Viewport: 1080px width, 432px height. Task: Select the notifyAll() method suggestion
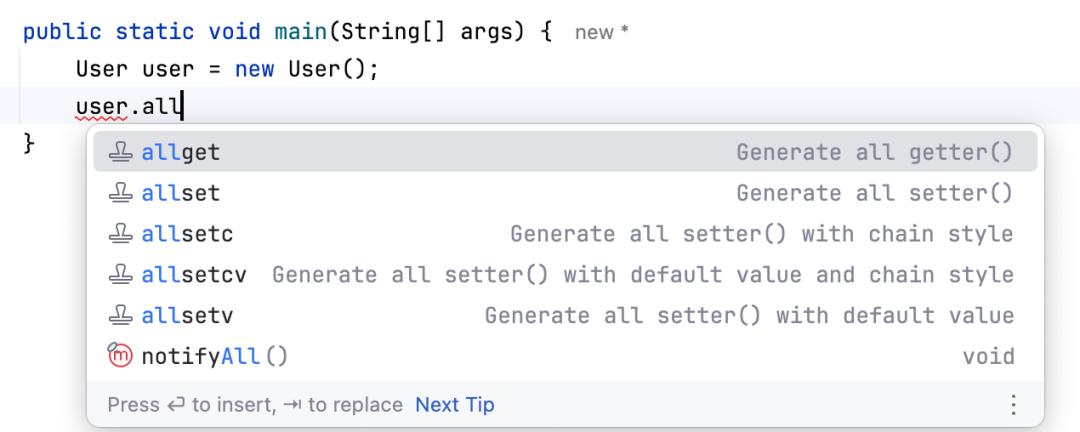click(214, 356)
